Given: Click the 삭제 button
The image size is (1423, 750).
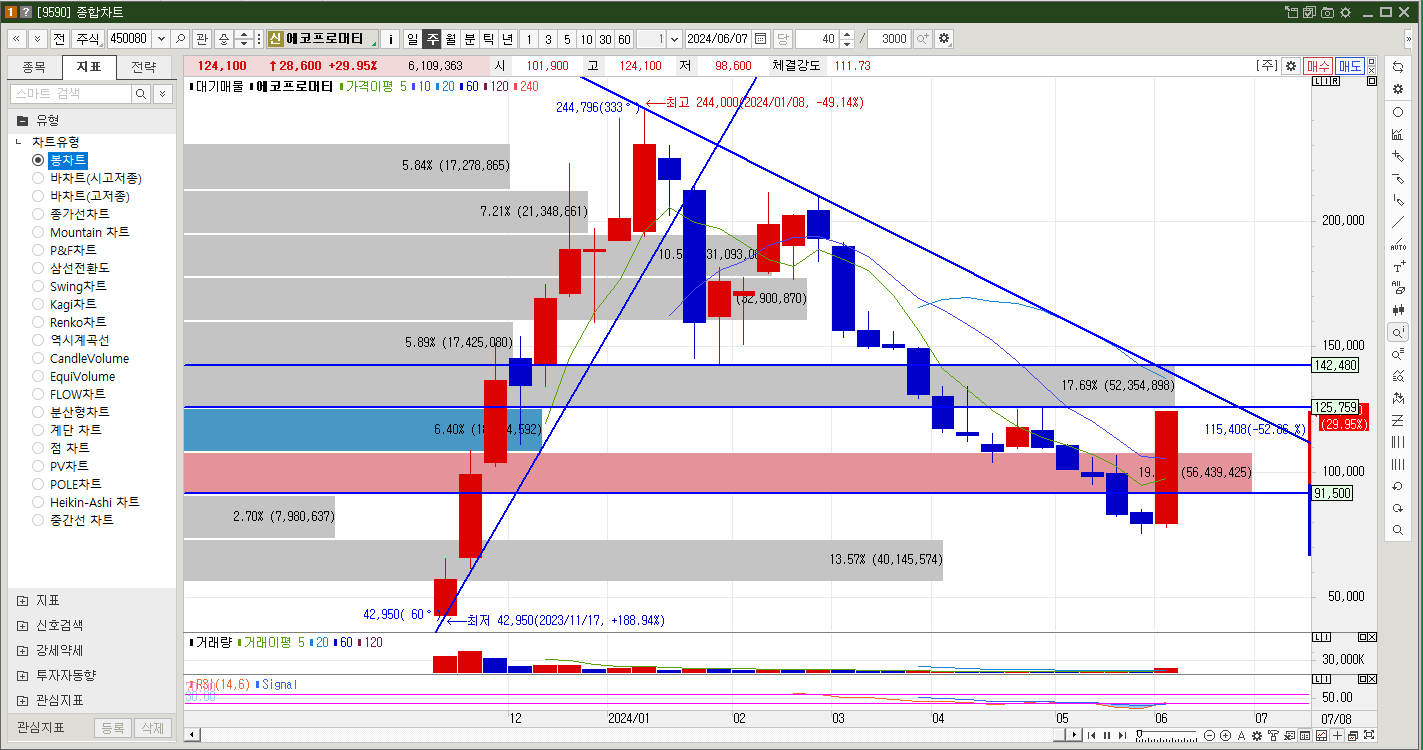Looking at the screenshot, I should 152,728.
